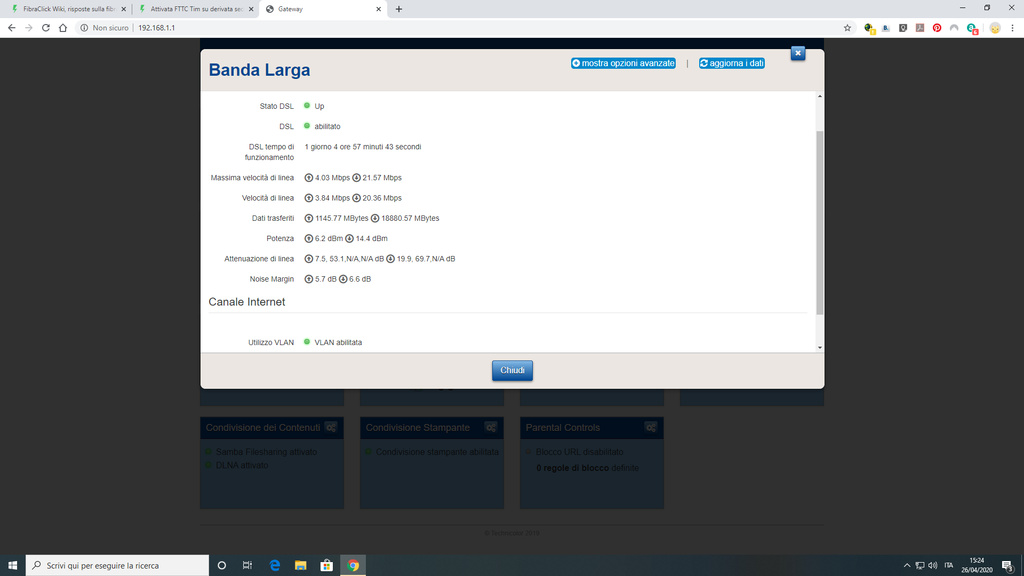The height and width of the screenshot is (576, 1024).
Task: Open the Pinterest extension
Action: click(x=937, y=28)
